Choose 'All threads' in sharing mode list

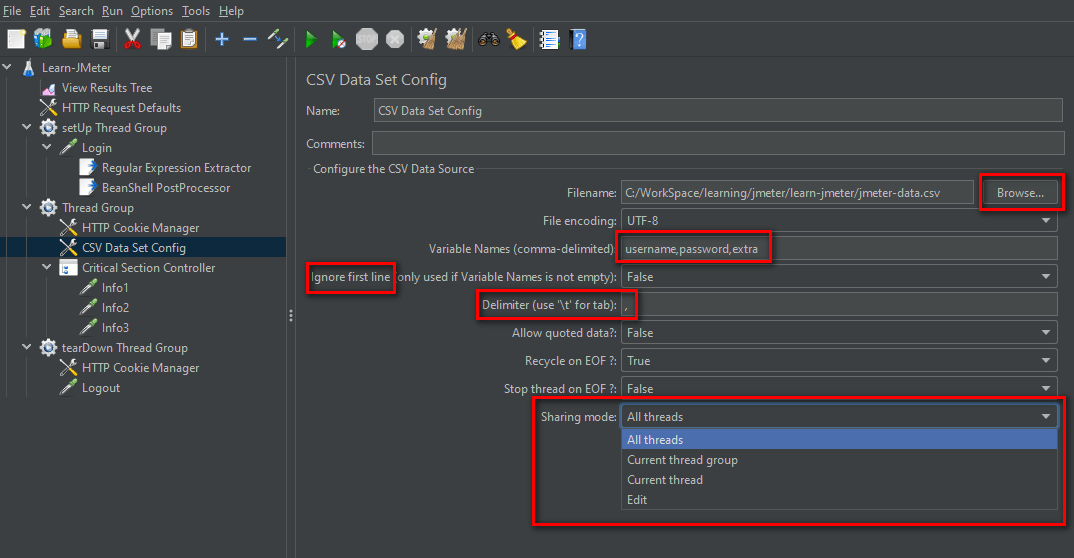click(x=839, y=440)
